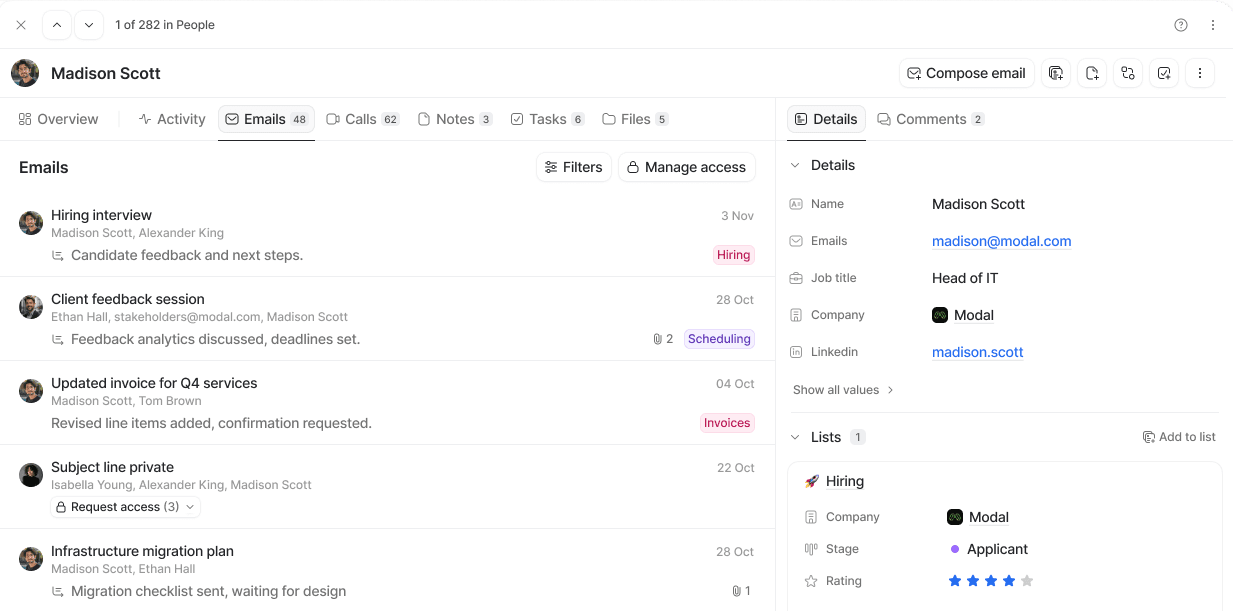Open Madison Scott's profile avatar
1233x611 pixels.
click(24, 72)
